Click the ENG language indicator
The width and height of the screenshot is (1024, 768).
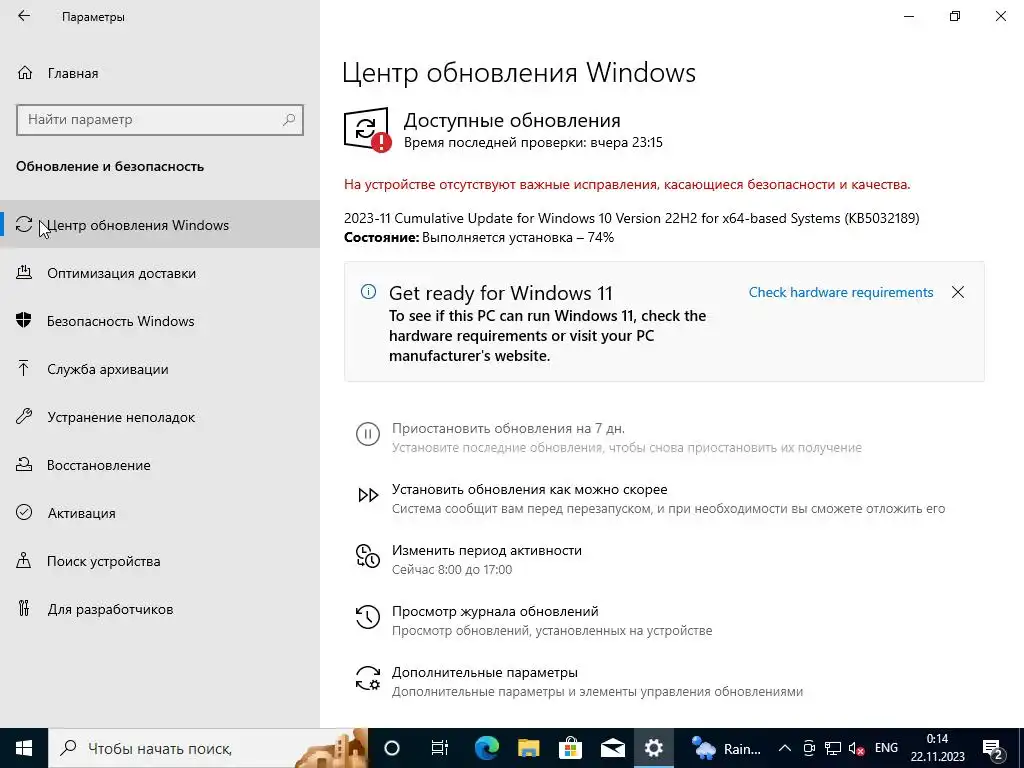pyautogui.click(x=886, y=748)
